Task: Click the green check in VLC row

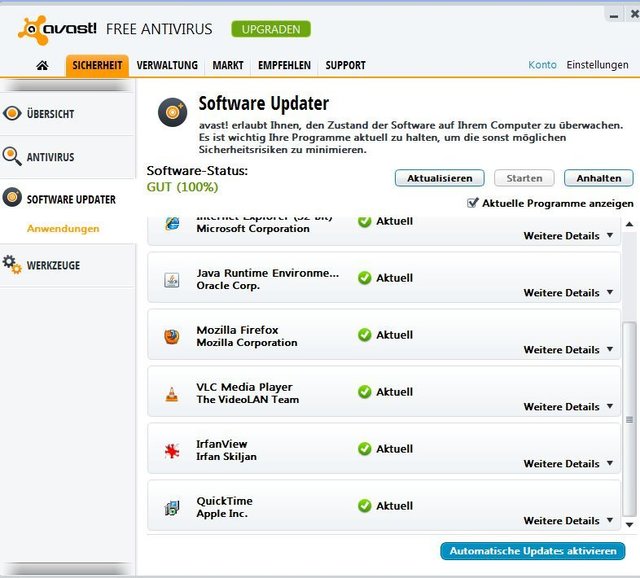Action: tap(364, 392)
